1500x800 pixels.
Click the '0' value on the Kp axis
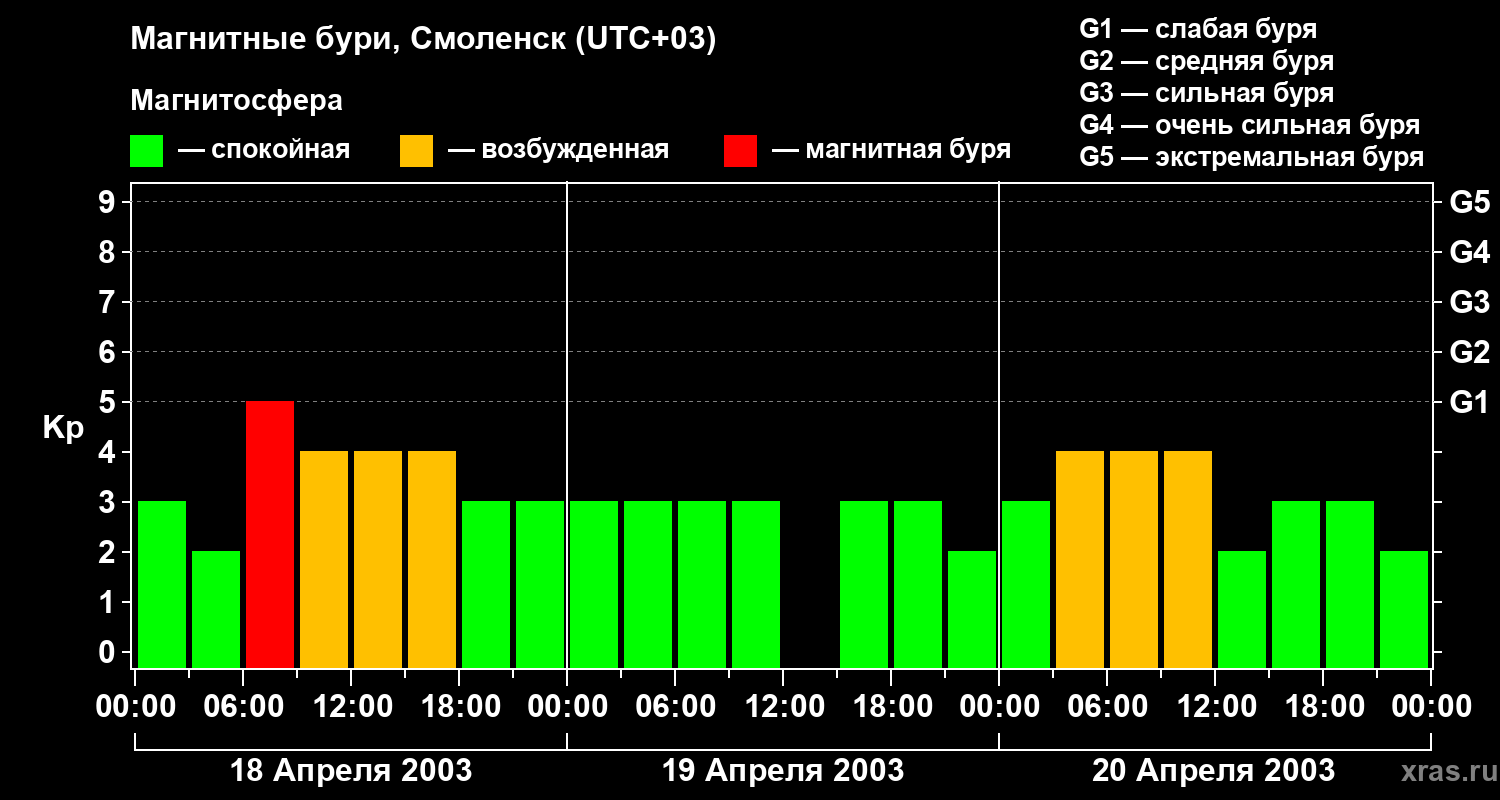108,653
